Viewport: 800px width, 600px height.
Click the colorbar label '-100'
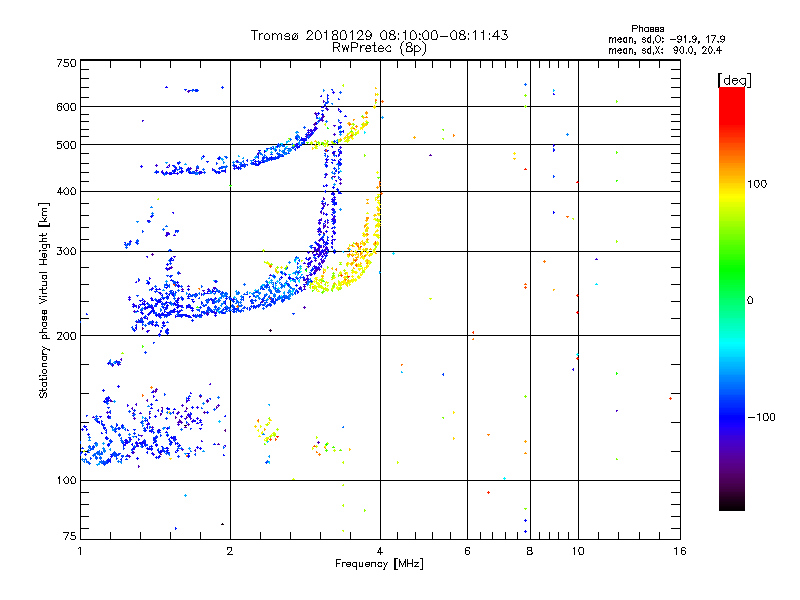(x=761, y=417)
